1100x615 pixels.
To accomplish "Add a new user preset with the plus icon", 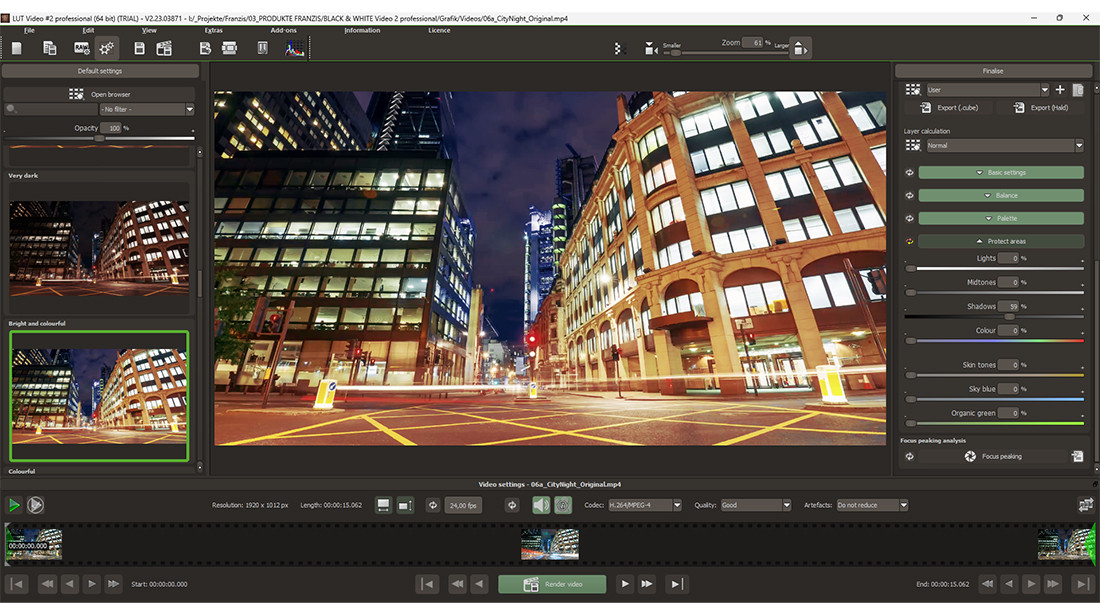I will tap(1060, 89).
